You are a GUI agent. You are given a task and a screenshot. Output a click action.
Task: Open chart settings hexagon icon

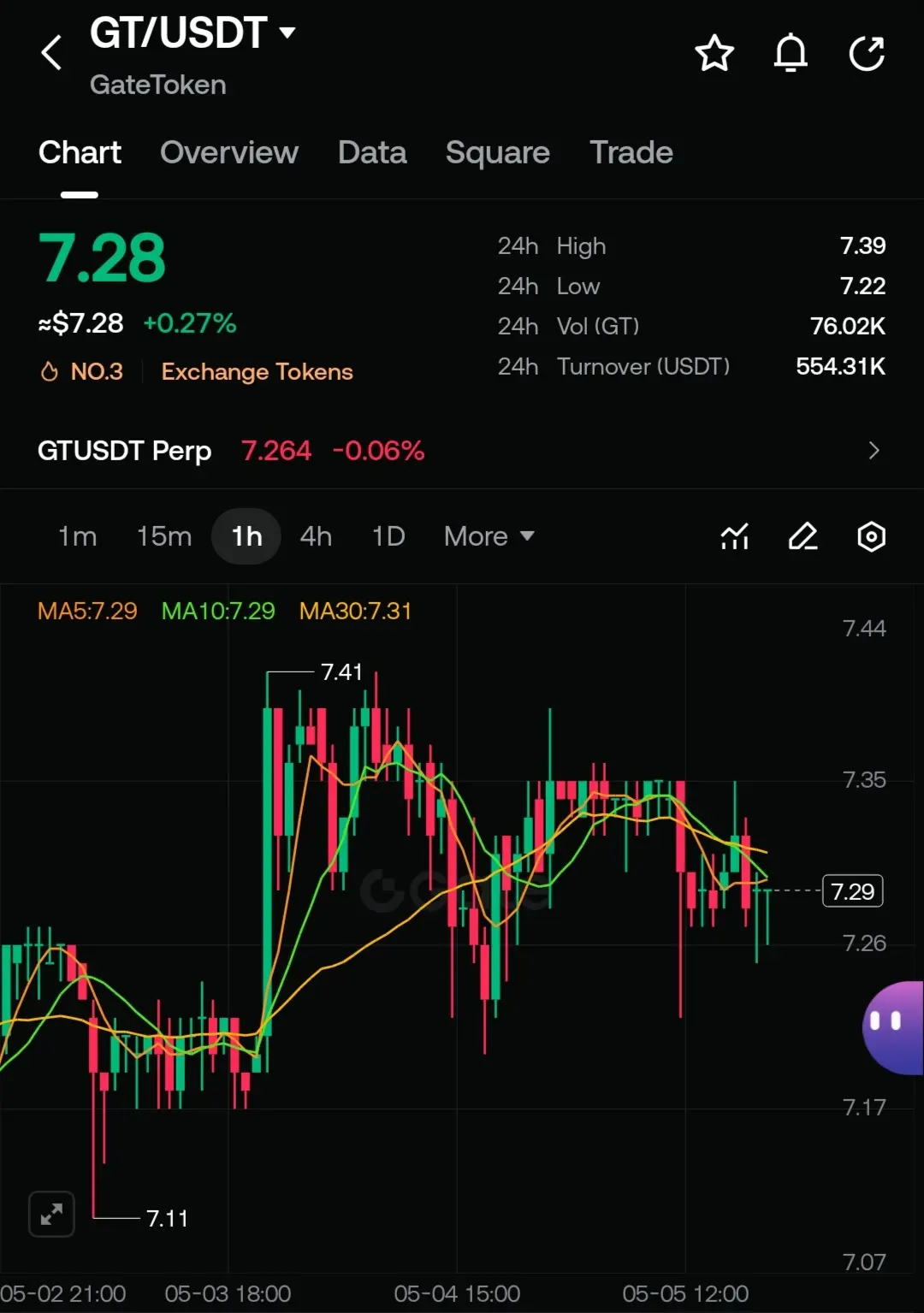[871, 536]
